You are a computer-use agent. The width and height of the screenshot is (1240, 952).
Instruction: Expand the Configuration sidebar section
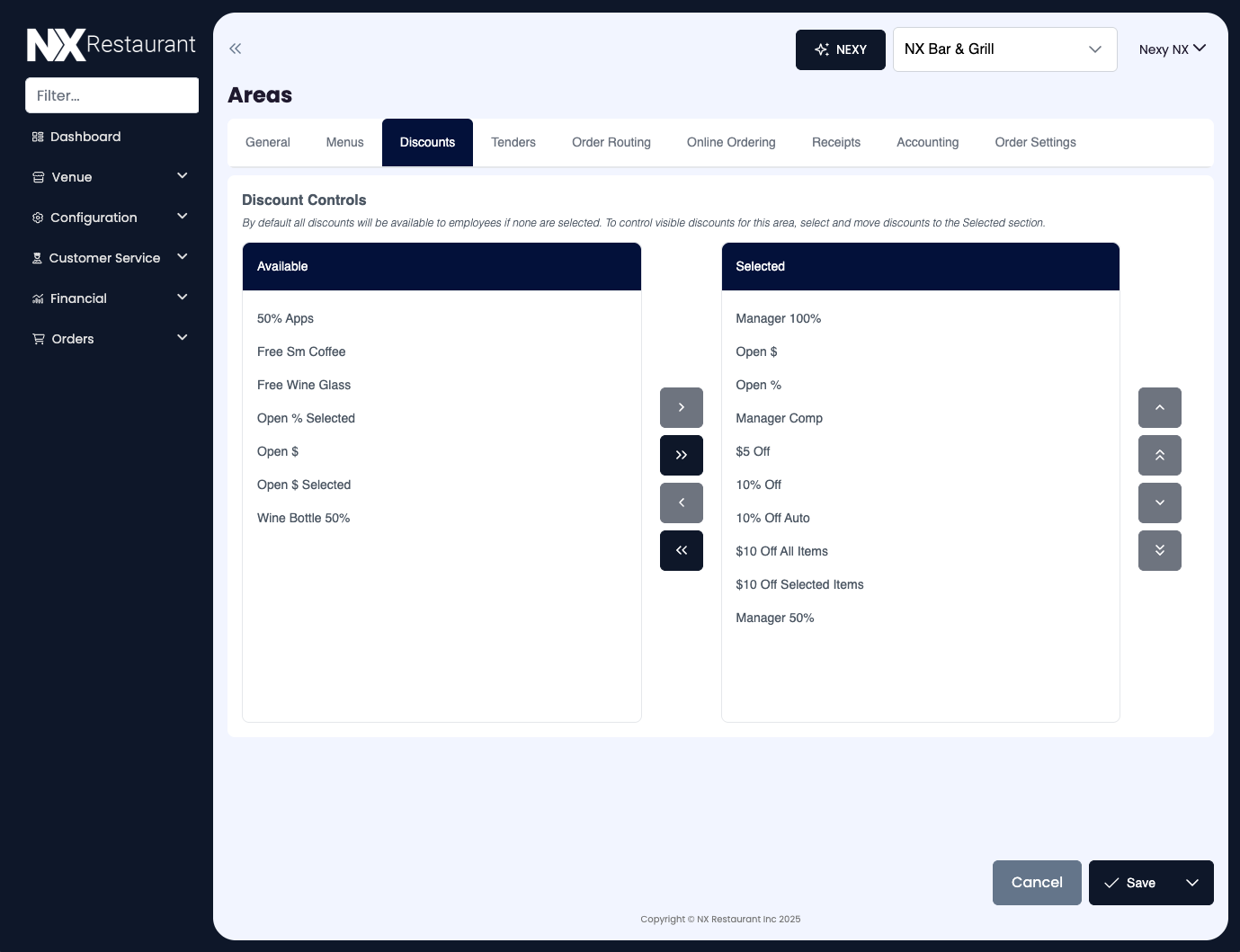point(111,218)
